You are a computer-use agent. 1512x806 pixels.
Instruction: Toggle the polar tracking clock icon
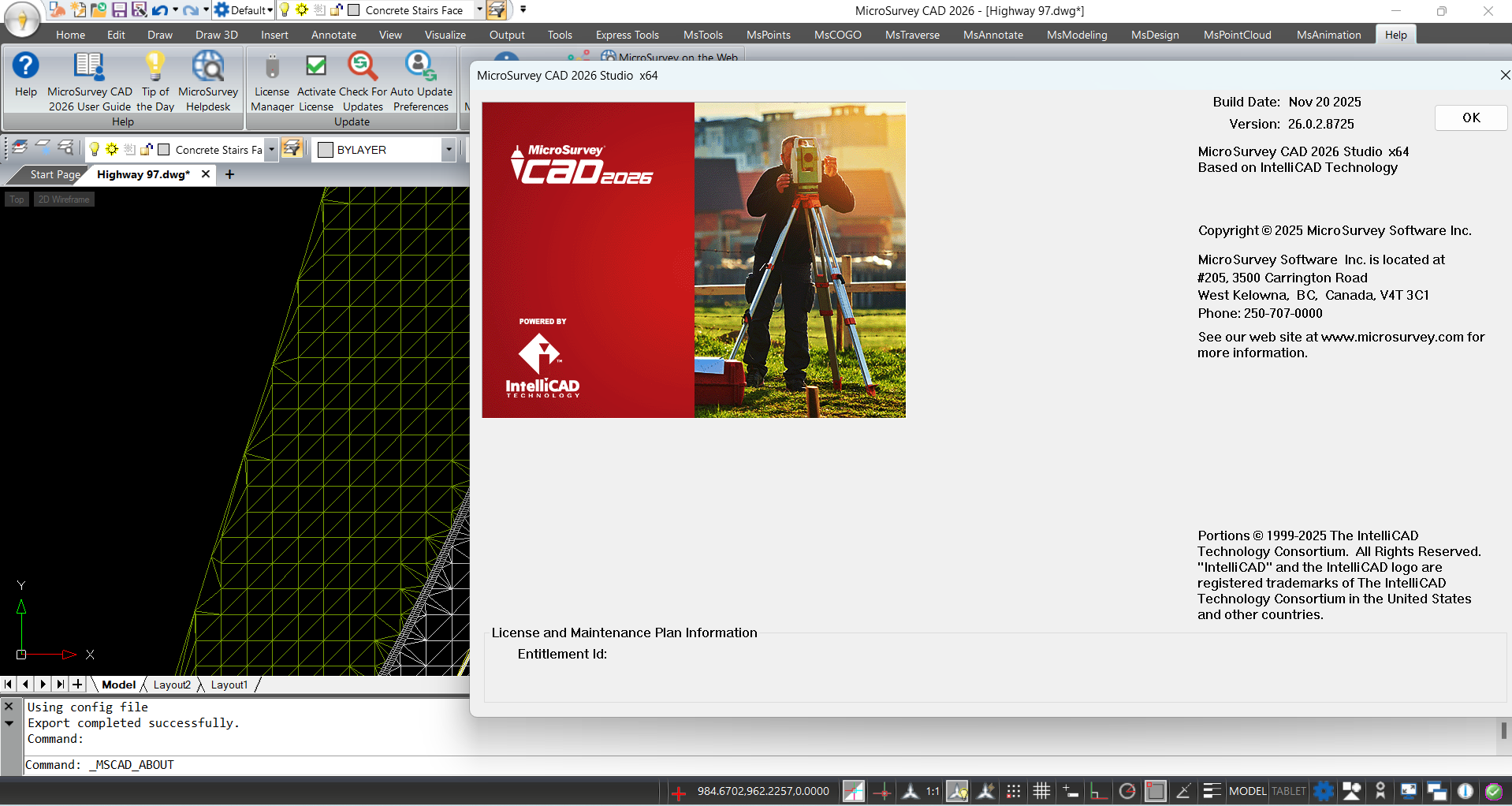[1127, 791]
